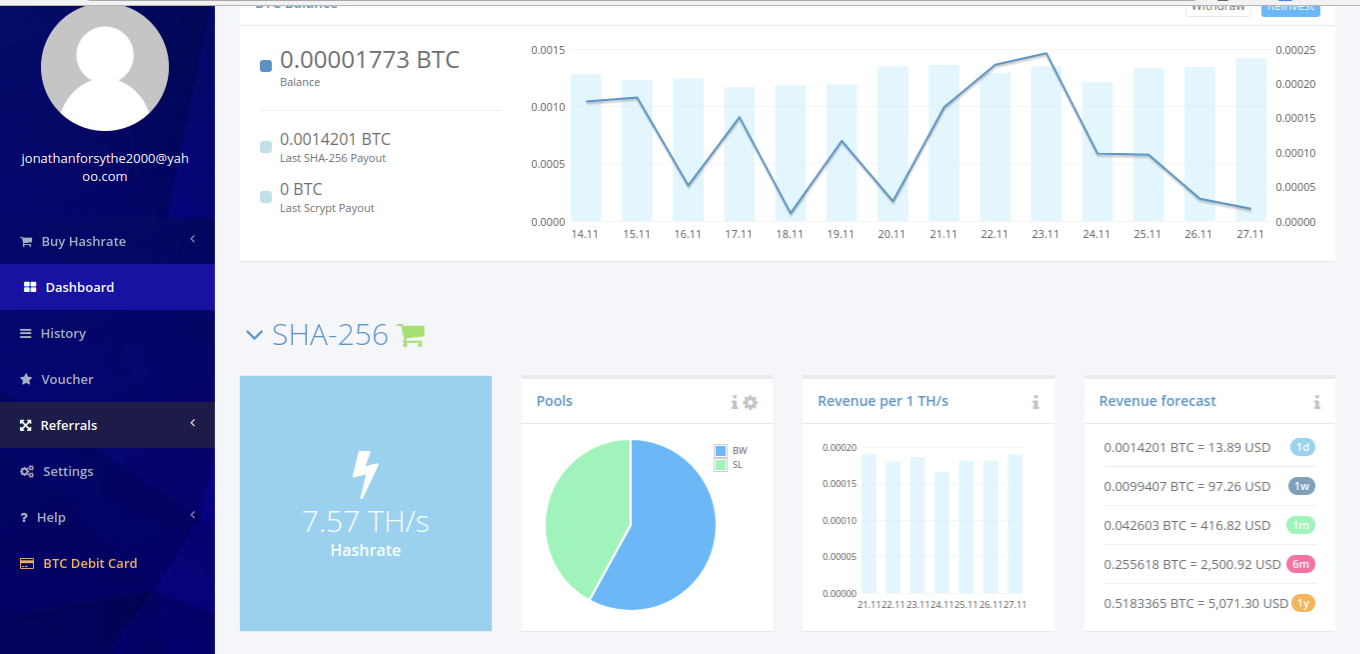The width and height of the screenshot is (1360, 654).
Task: Click the Voucher star icon
Action: pos(26,379)
